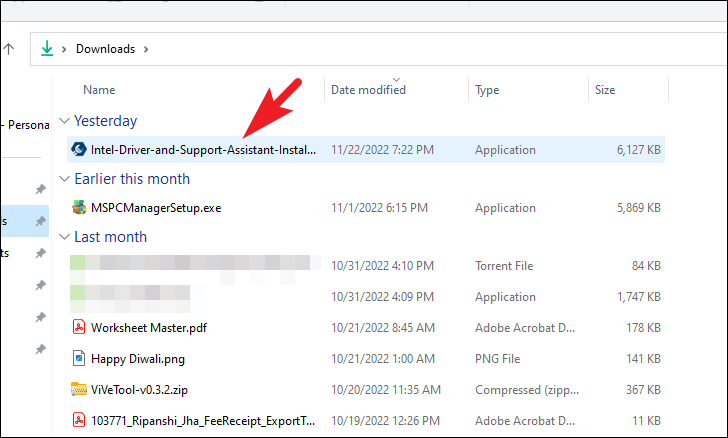Screen dimensions: 728x438
Task: Click the Earlier this month group heading
Action: 132,179
